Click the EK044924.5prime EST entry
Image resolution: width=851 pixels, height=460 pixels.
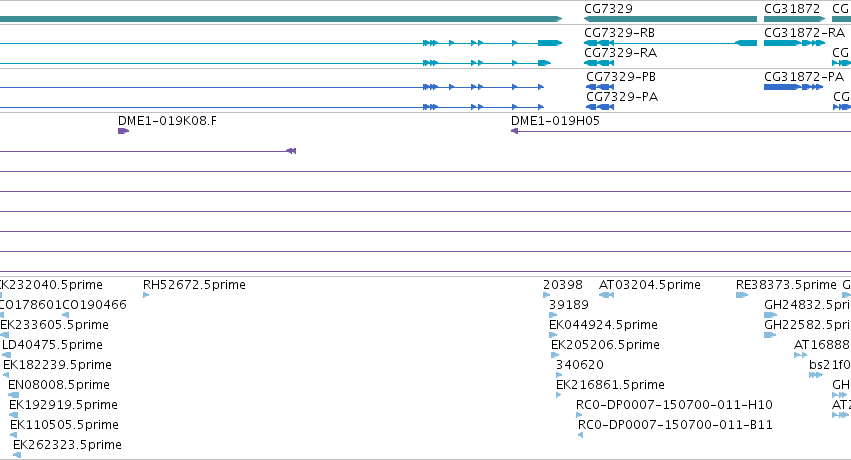point(603,325)
